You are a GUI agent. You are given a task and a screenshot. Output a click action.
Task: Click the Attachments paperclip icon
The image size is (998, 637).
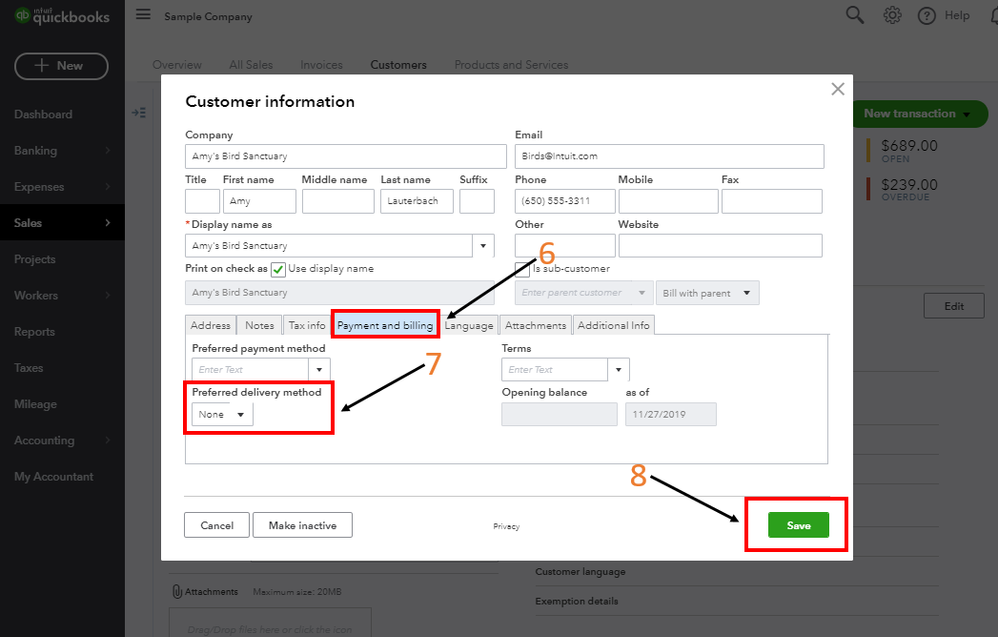(x=177, y=591)
